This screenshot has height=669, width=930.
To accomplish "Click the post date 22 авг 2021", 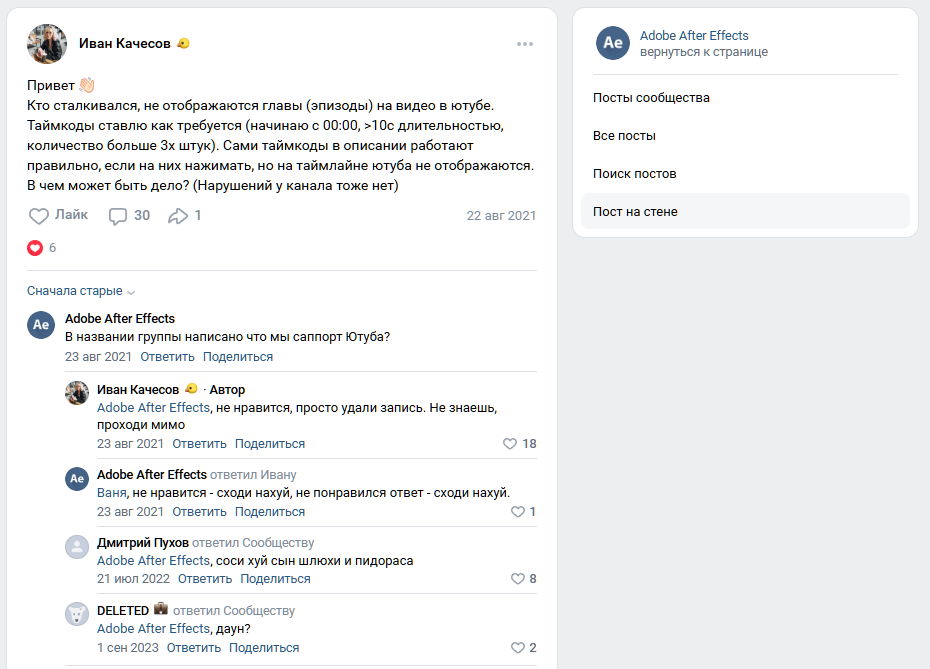I will [x=501, y=216].
